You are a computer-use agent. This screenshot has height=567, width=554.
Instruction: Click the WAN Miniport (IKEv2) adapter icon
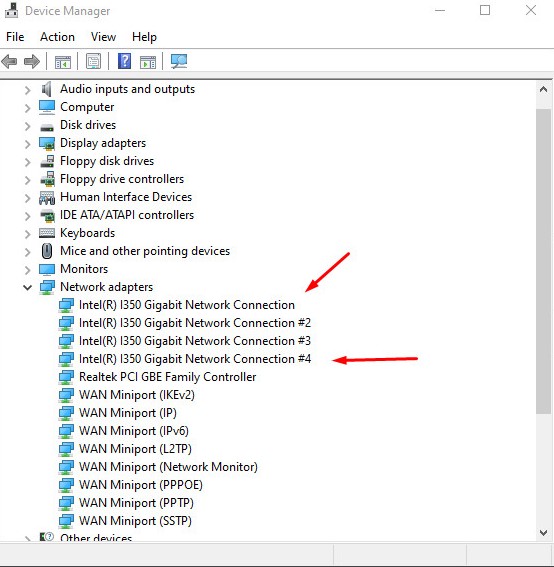click(66, 395)
